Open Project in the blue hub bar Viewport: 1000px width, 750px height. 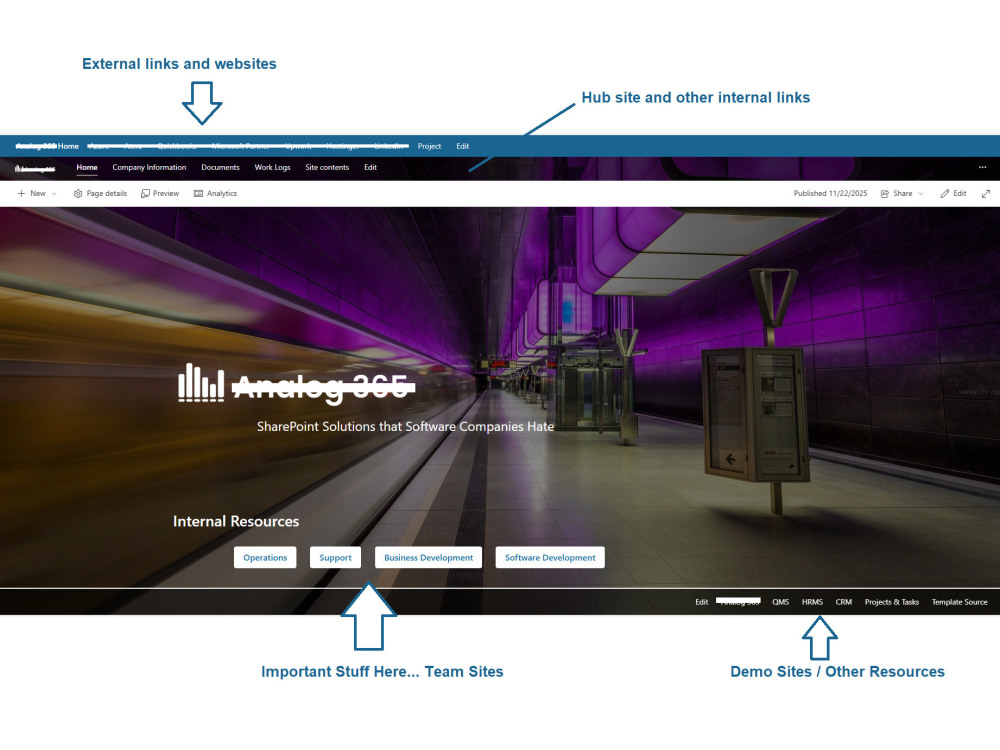(x=429, y=146)
